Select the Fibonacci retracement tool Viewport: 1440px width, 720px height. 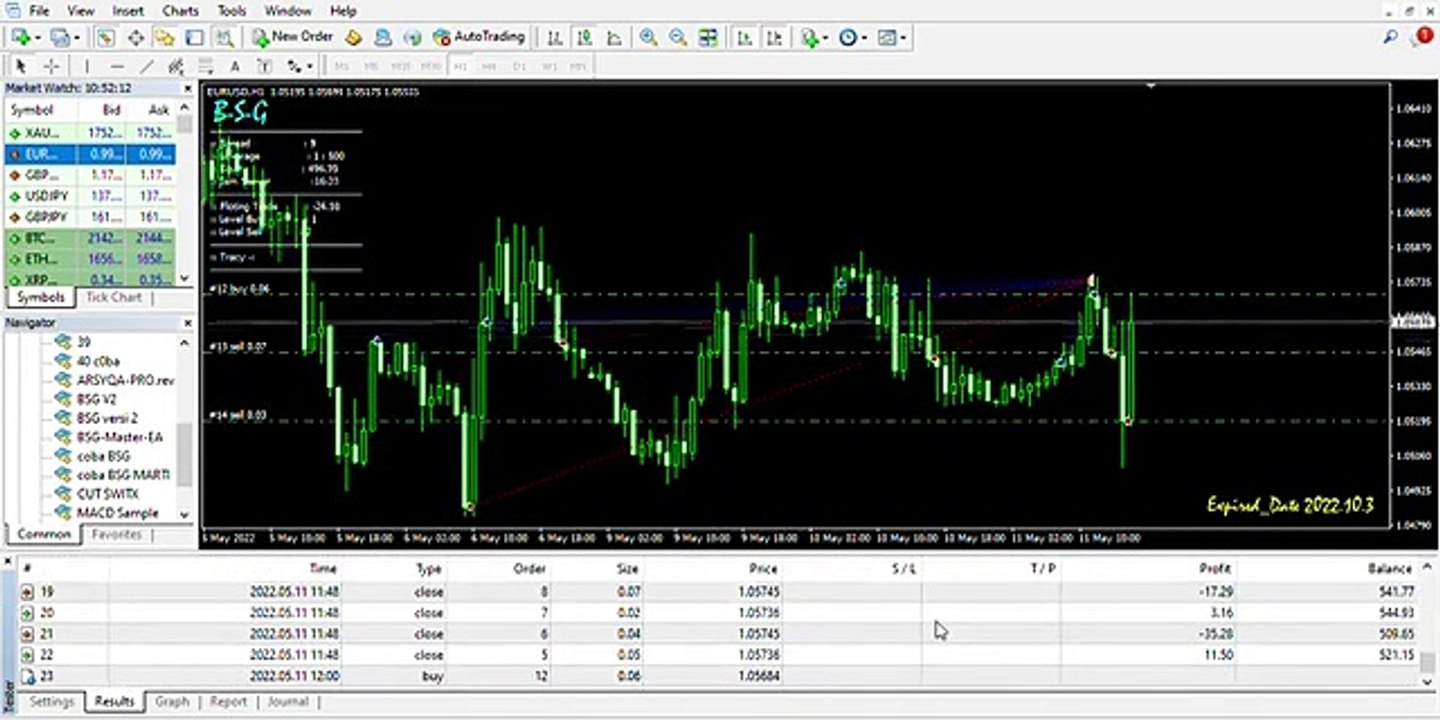[x=205, y=66]
